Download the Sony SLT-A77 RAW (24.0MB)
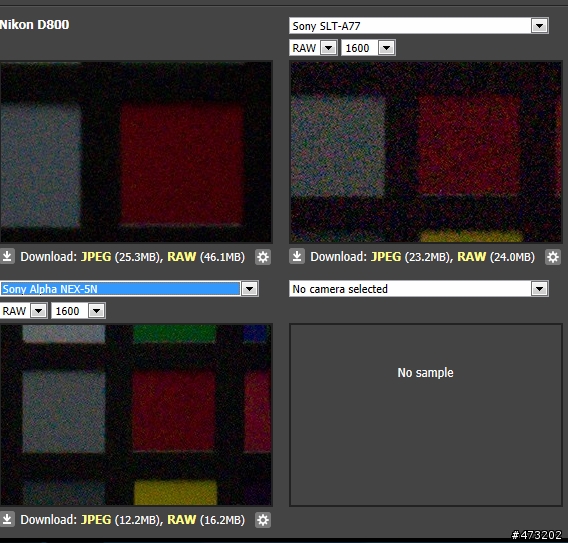Image resolution: width=568 pixels, height=543 pixels. 472,256
